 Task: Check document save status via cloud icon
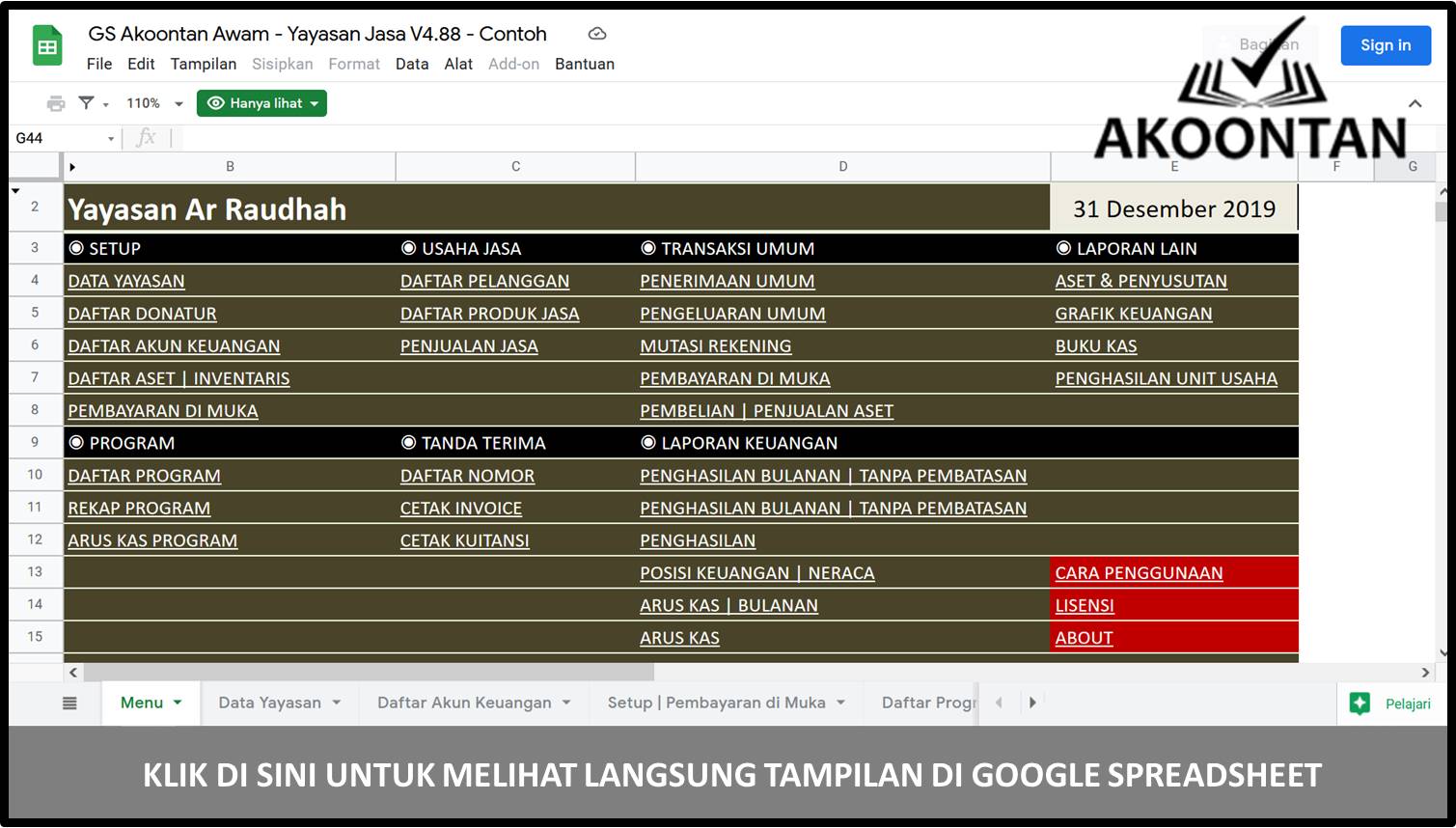596,33
